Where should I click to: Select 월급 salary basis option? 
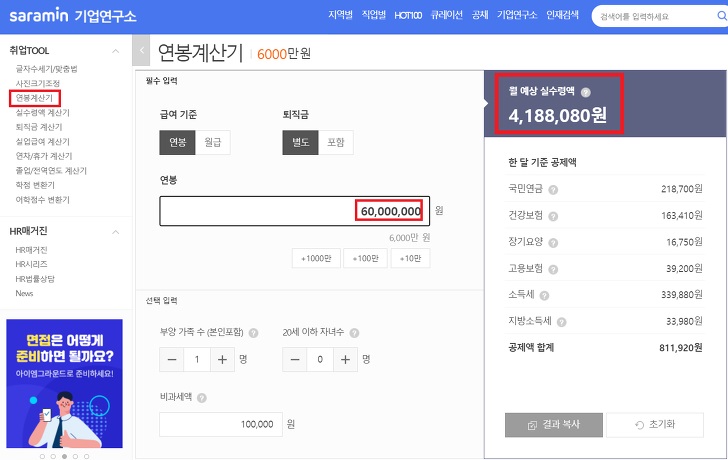click(213, 143)
